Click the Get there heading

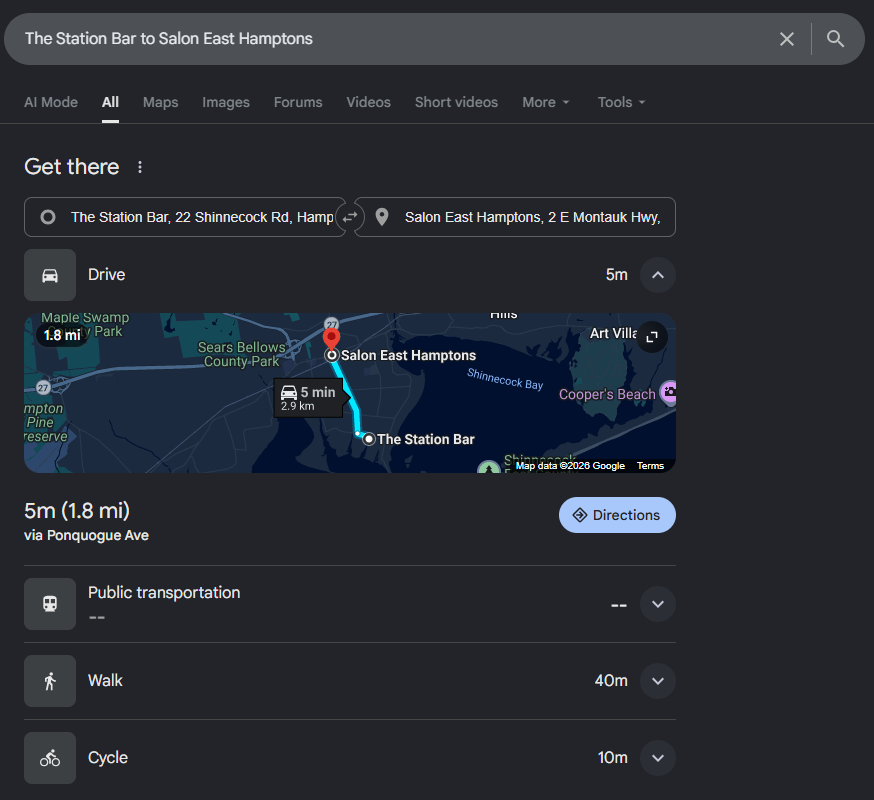(72, 167)
